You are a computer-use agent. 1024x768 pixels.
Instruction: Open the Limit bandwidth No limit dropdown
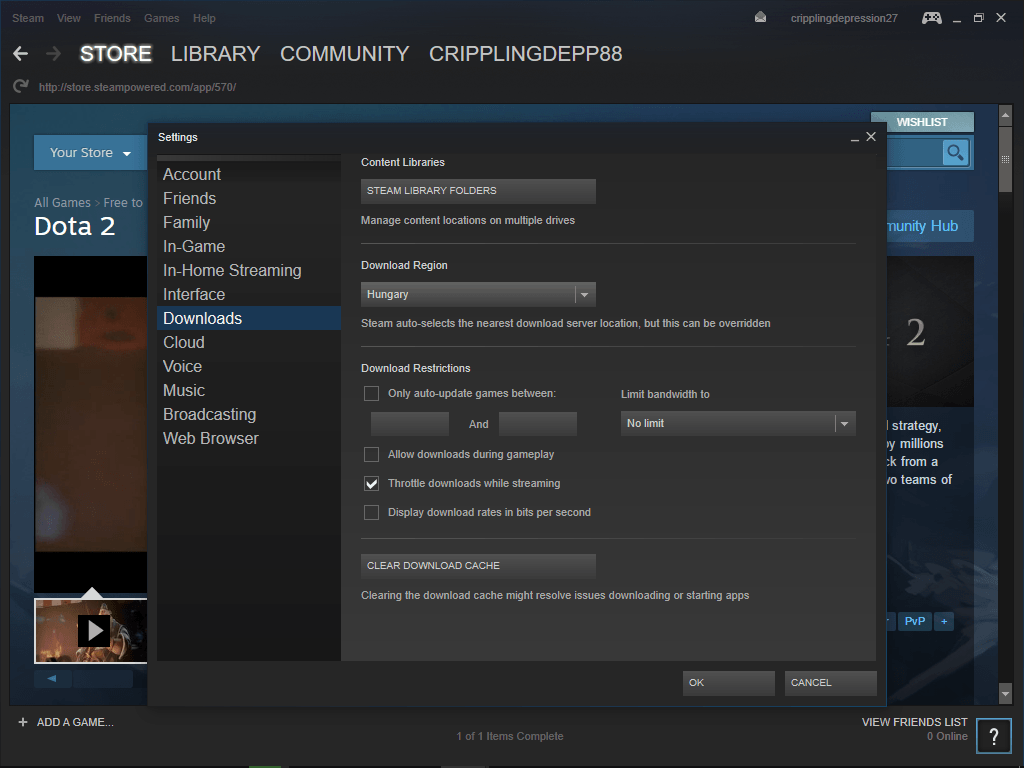tap(738, 423)
